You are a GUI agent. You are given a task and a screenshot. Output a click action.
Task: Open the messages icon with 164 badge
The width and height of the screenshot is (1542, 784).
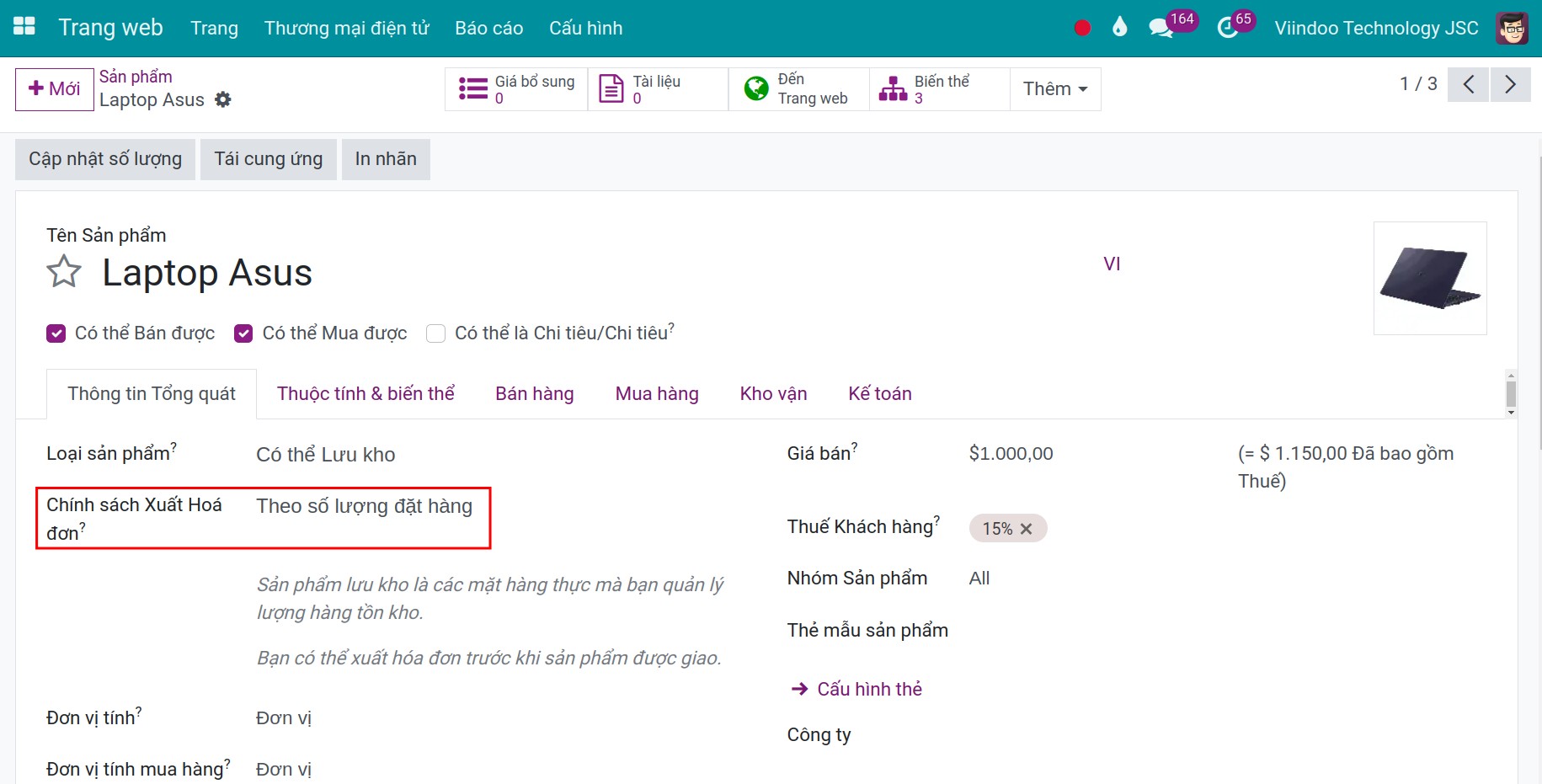coord(1161,28)
